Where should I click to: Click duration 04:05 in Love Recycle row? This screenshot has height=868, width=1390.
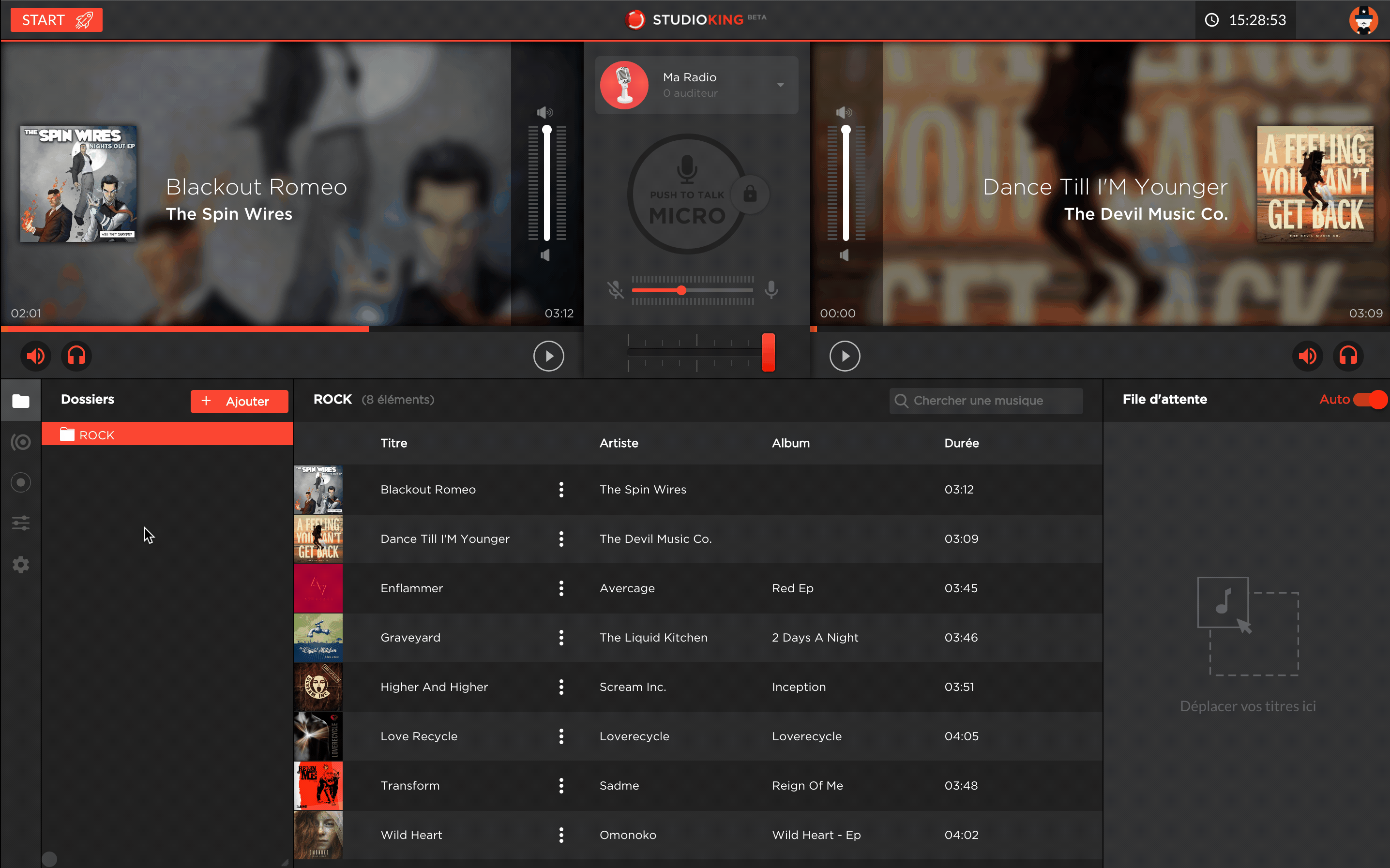(961, 736)
